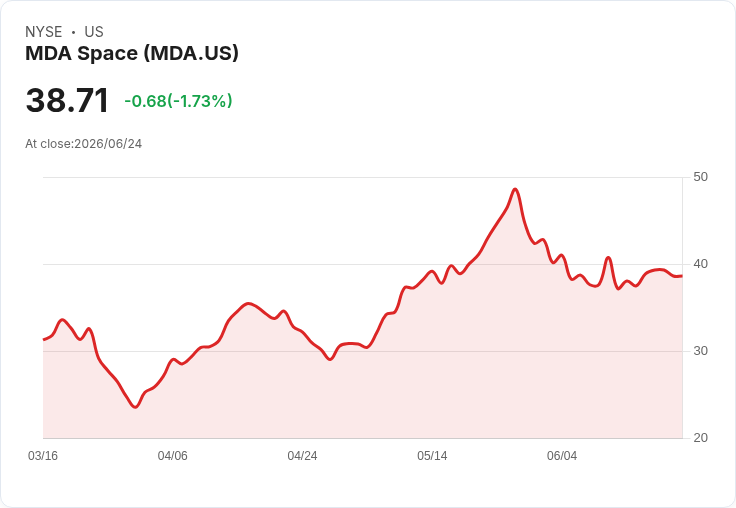Click the 40 price axis label
The width and height of the screenshot is (736, 508).
(700, 264)
